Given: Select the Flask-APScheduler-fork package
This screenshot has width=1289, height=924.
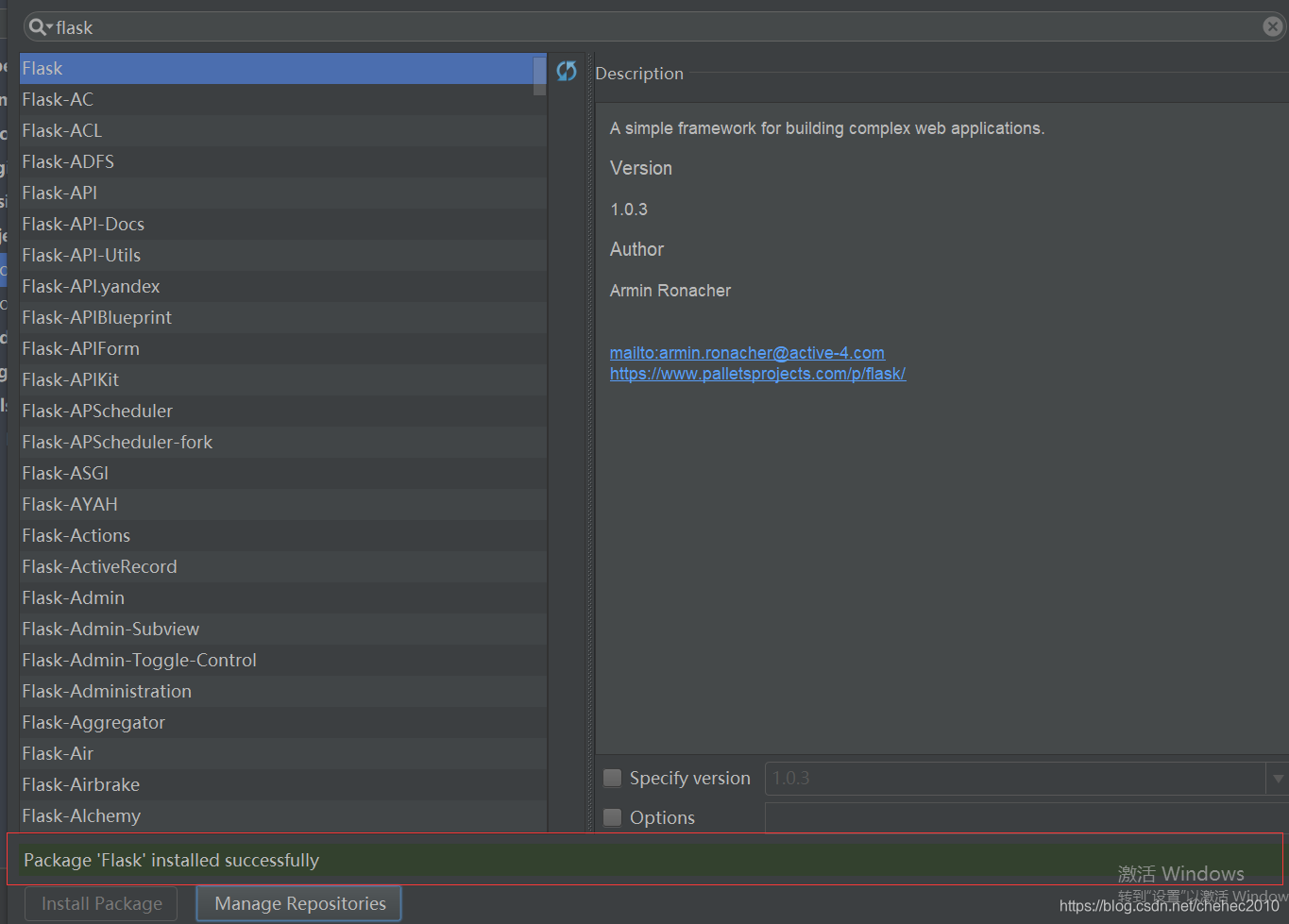Looking at the screenshot, I should (x=282, y=442).
